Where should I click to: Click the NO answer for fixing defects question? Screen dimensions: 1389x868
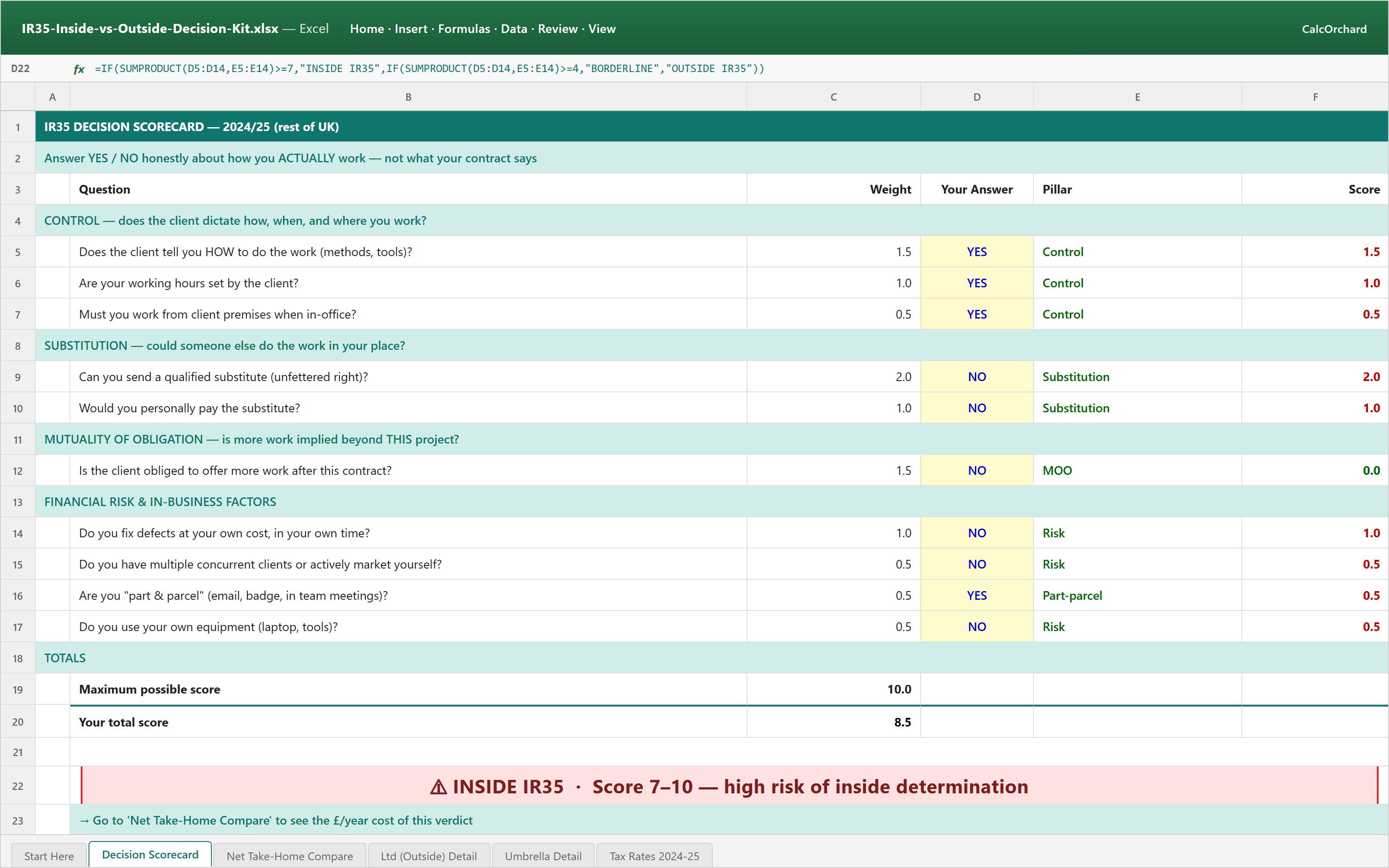tap(977, 533)
